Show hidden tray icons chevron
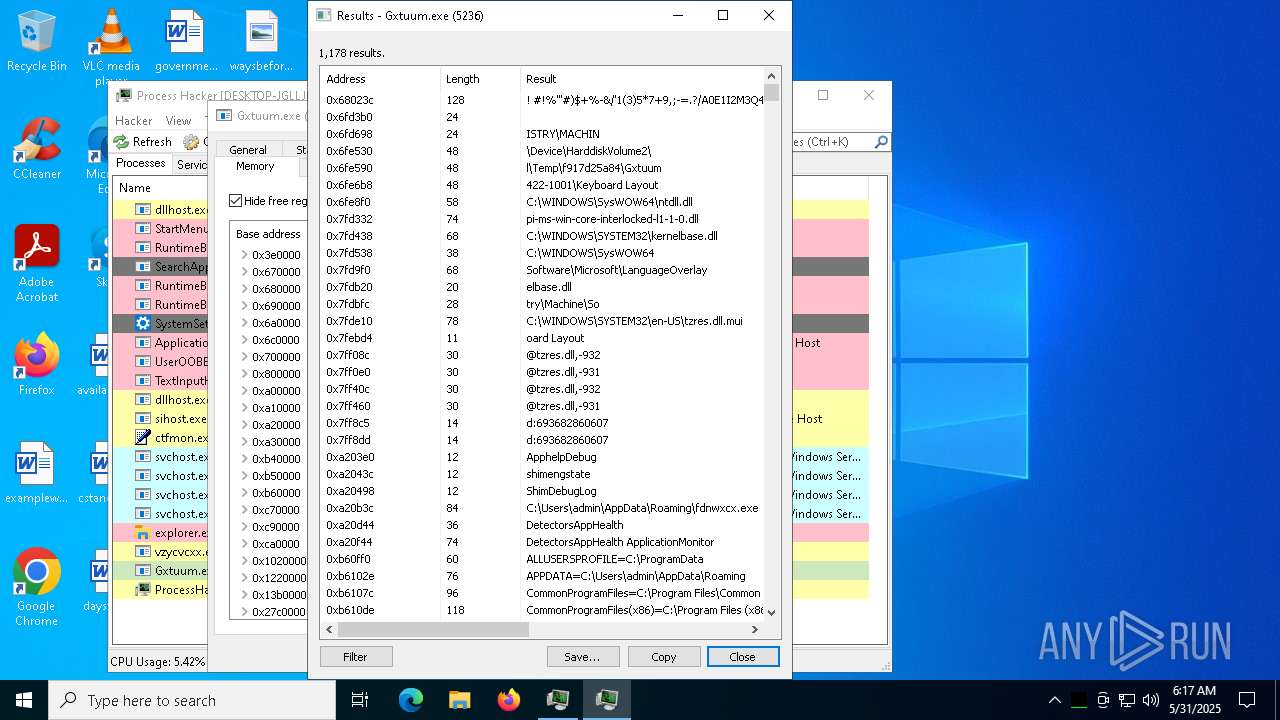1280x720 pixels. [1055, 700]
